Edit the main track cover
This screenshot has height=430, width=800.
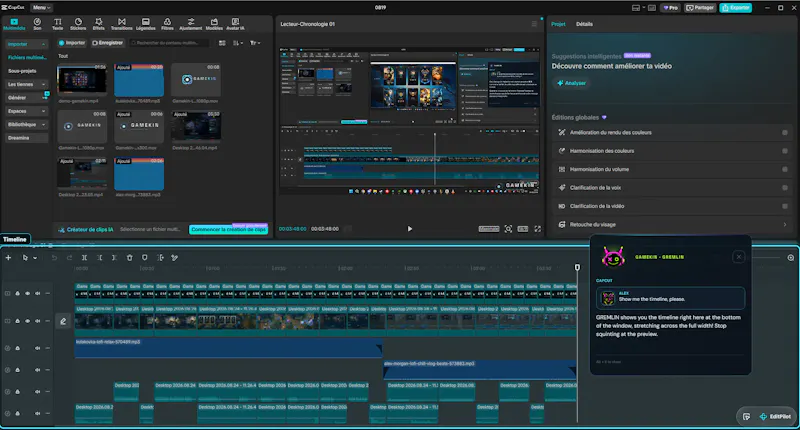pos(63,321)
